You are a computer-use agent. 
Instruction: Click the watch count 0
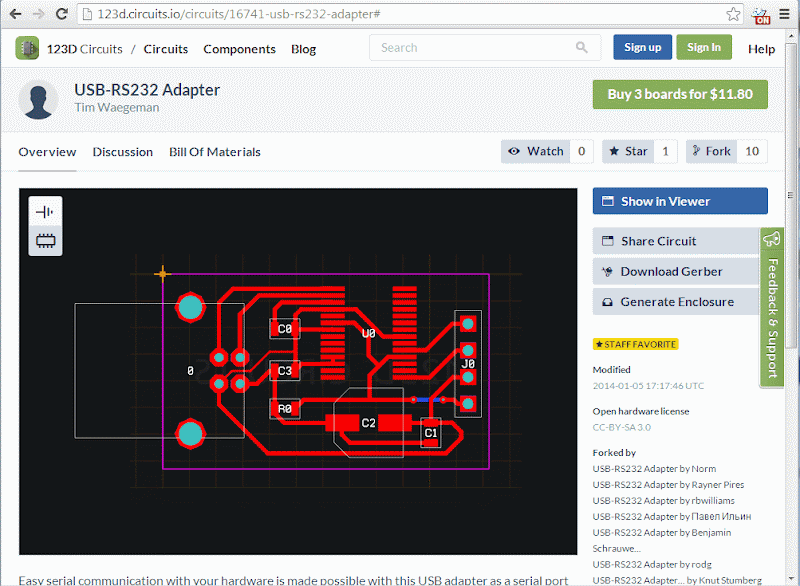[x=582, y=151]
